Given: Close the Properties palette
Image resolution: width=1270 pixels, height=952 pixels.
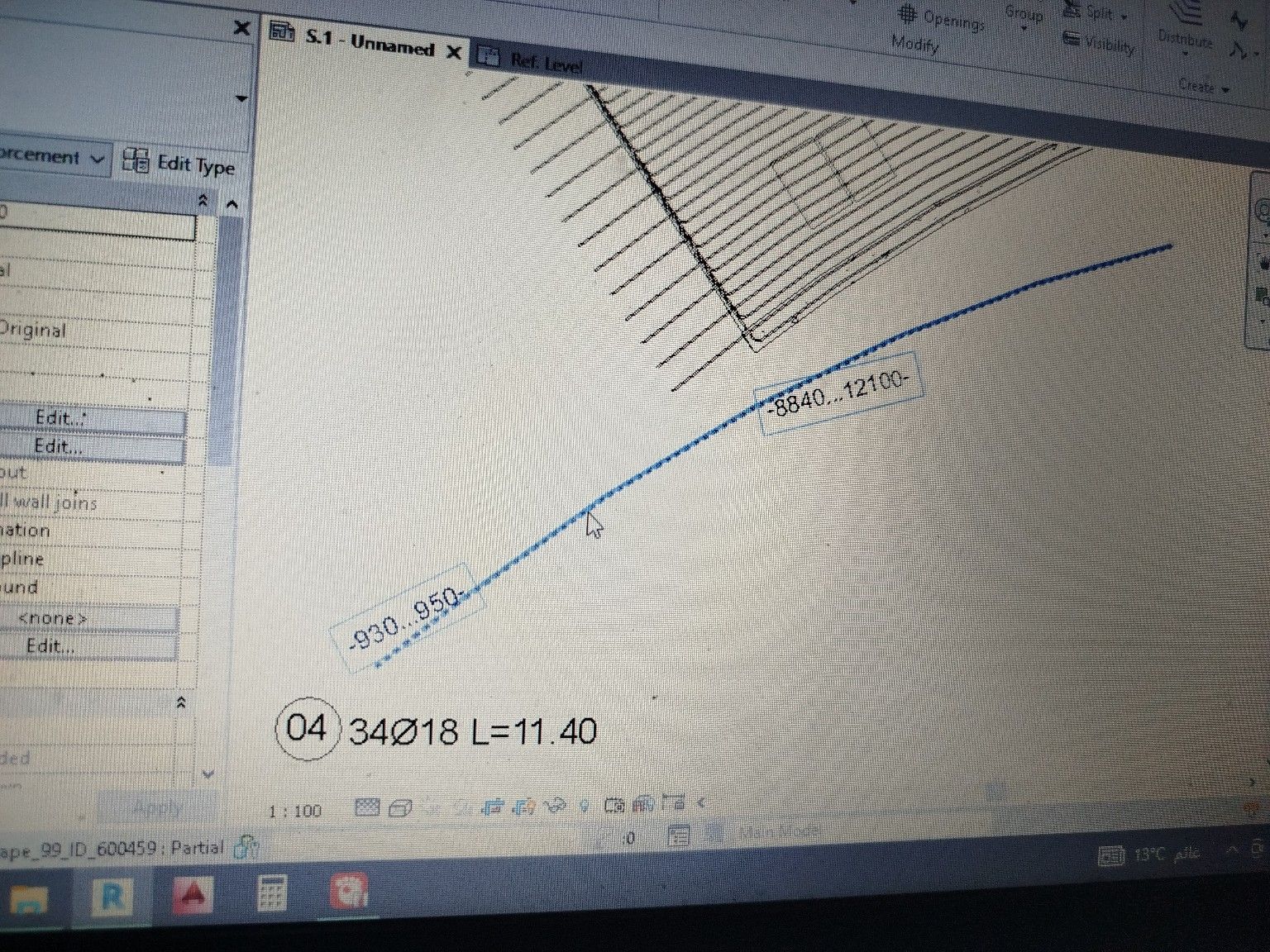Looking at the screenshot, I should [x=241, y=28].
